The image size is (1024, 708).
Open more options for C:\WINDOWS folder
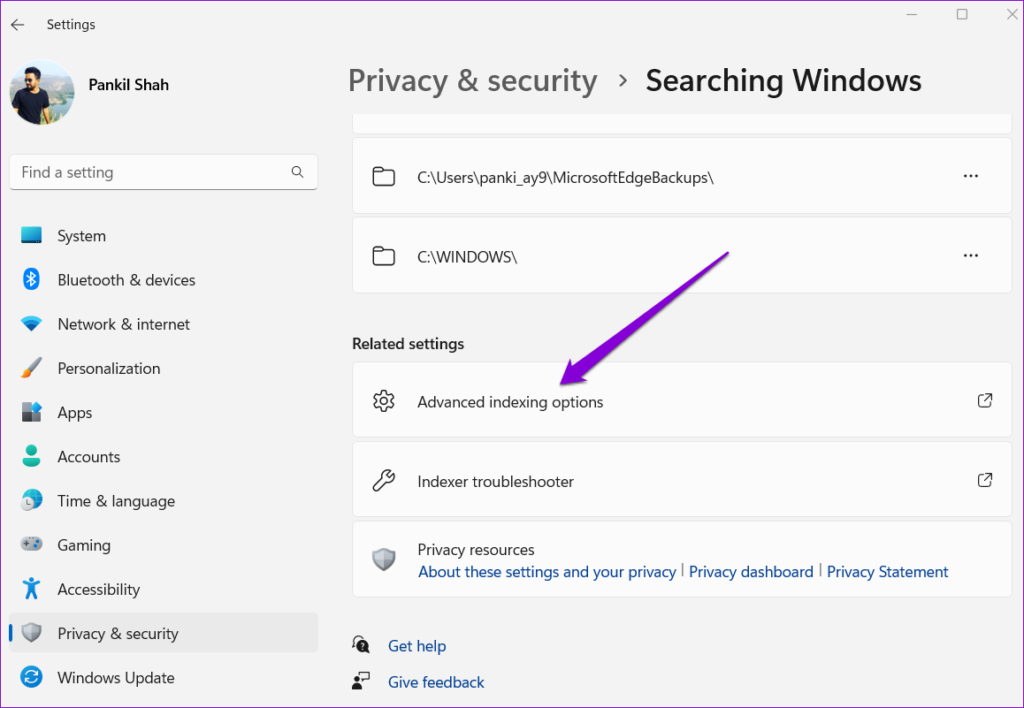[970, 255]
